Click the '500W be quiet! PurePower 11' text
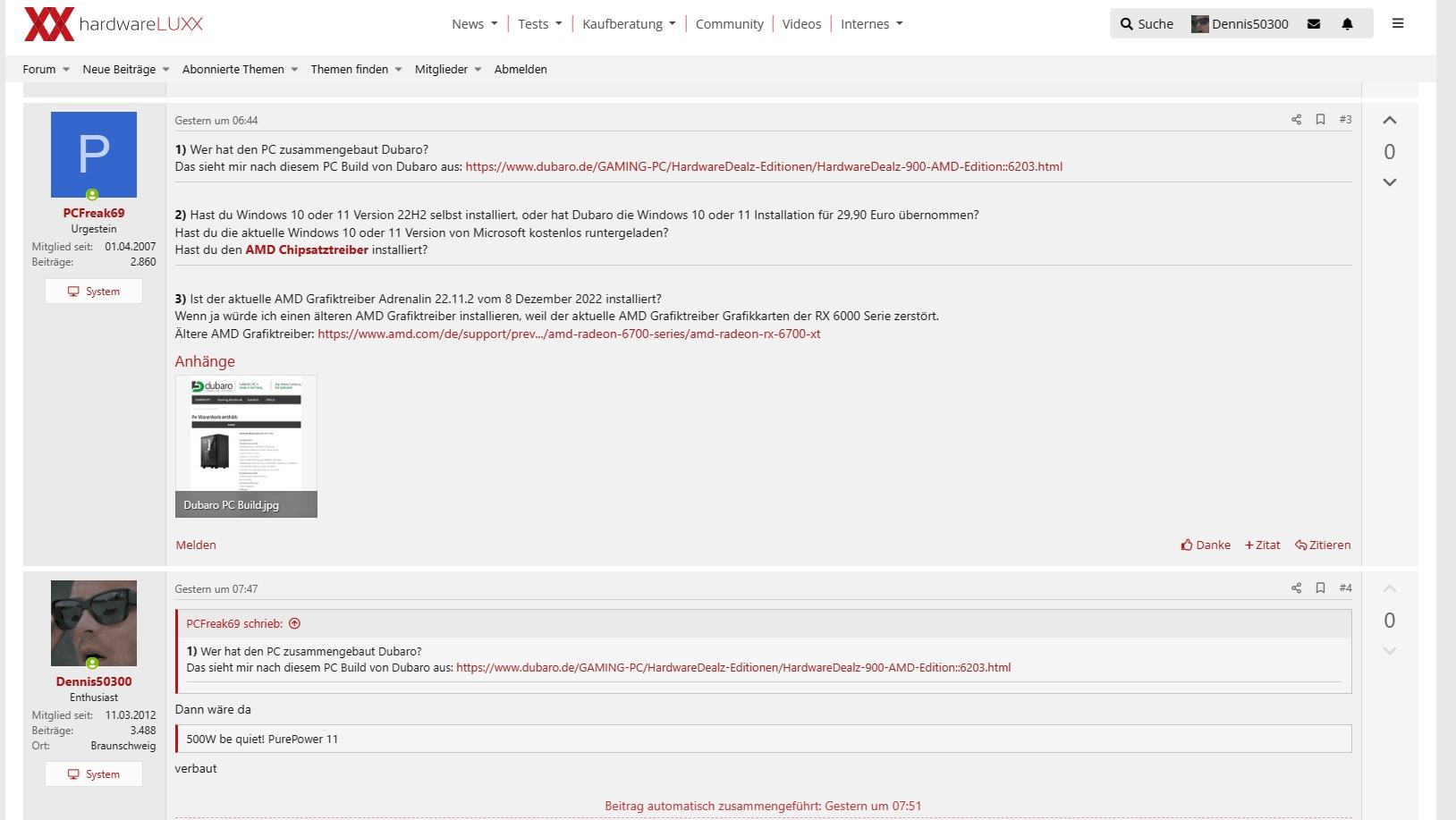Screen dimensions: 1456x820 coord(262,739)
